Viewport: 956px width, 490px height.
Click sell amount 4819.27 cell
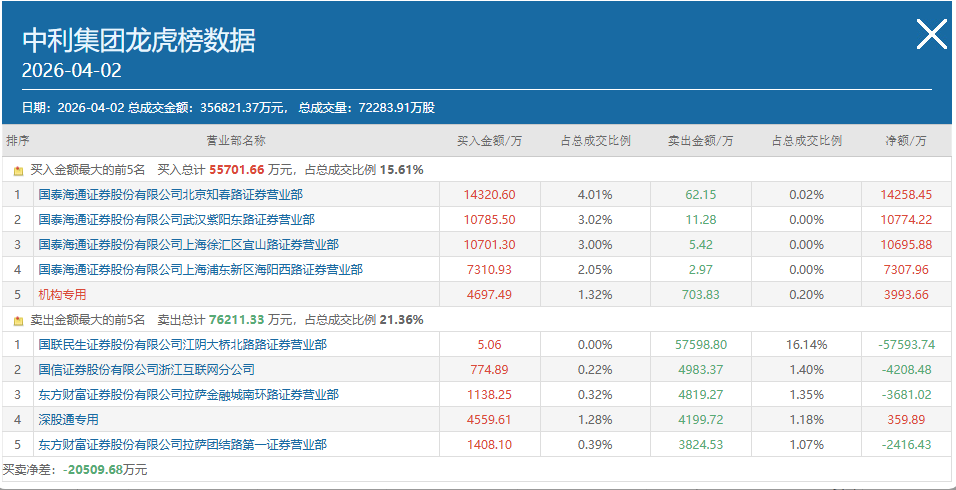(x=701, y=395)
